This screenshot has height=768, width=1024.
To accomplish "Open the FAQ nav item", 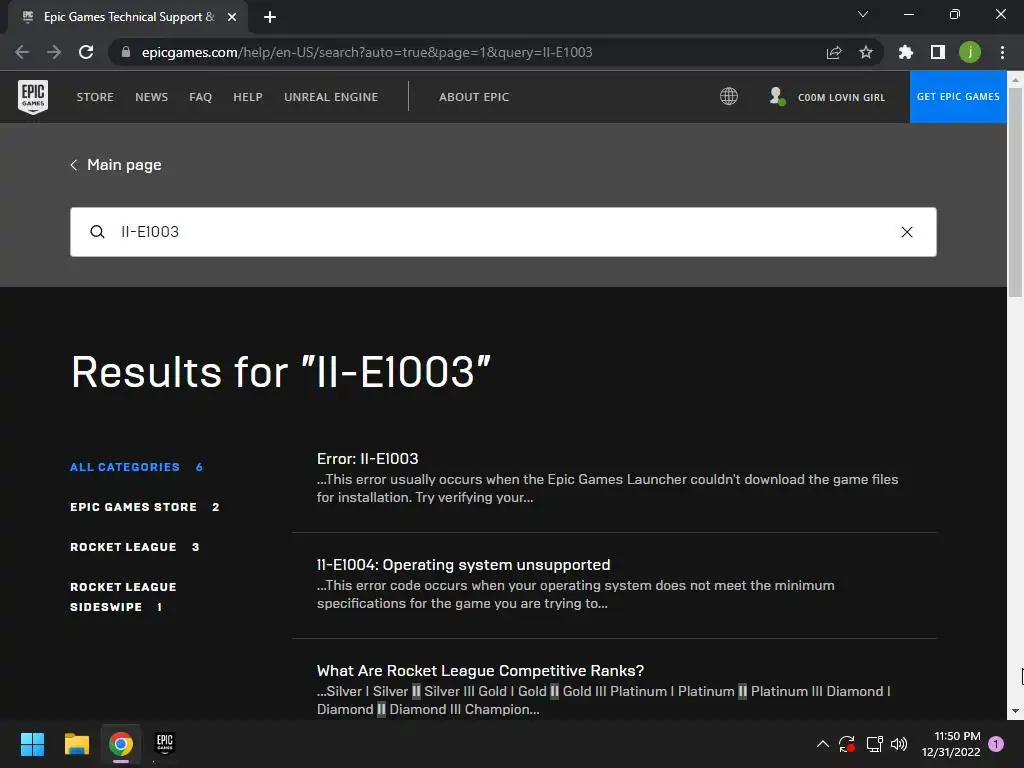I will pyautogui.click(x=200, y=97).
